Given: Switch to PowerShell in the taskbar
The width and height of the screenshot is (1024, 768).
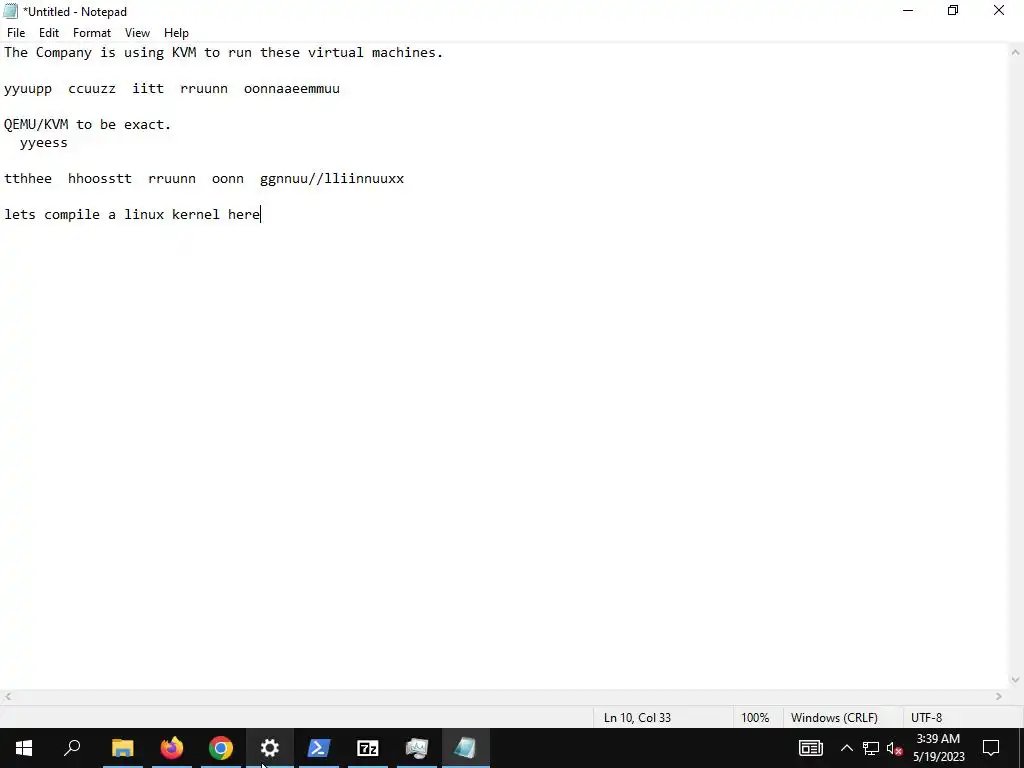Looking at the screenshot, I should click(319, 748).
